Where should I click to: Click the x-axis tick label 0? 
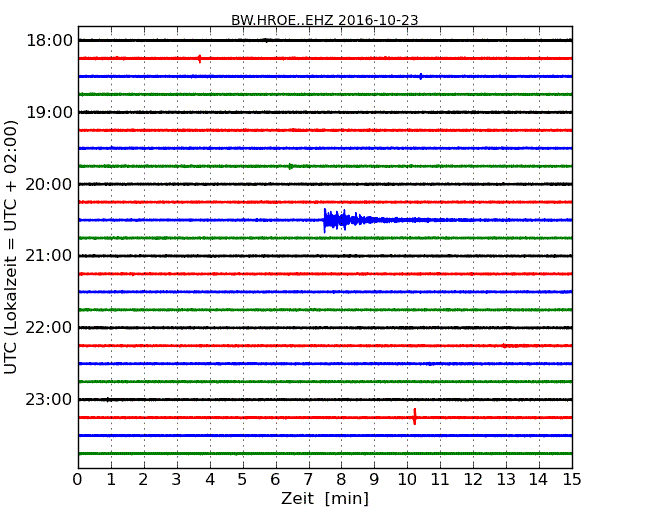coord(78,479)
